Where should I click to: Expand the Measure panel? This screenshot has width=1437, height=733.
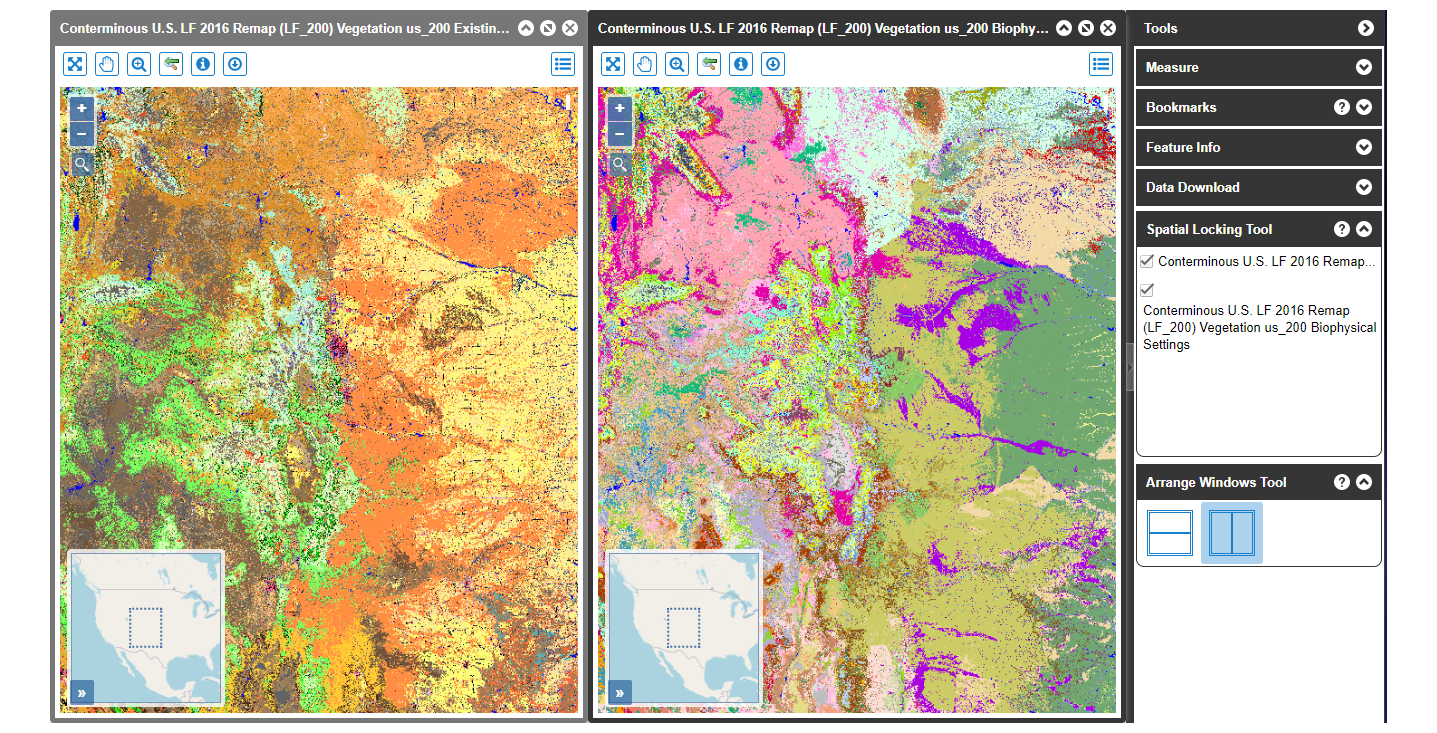pyautogui.click(x=1363, y=68)
